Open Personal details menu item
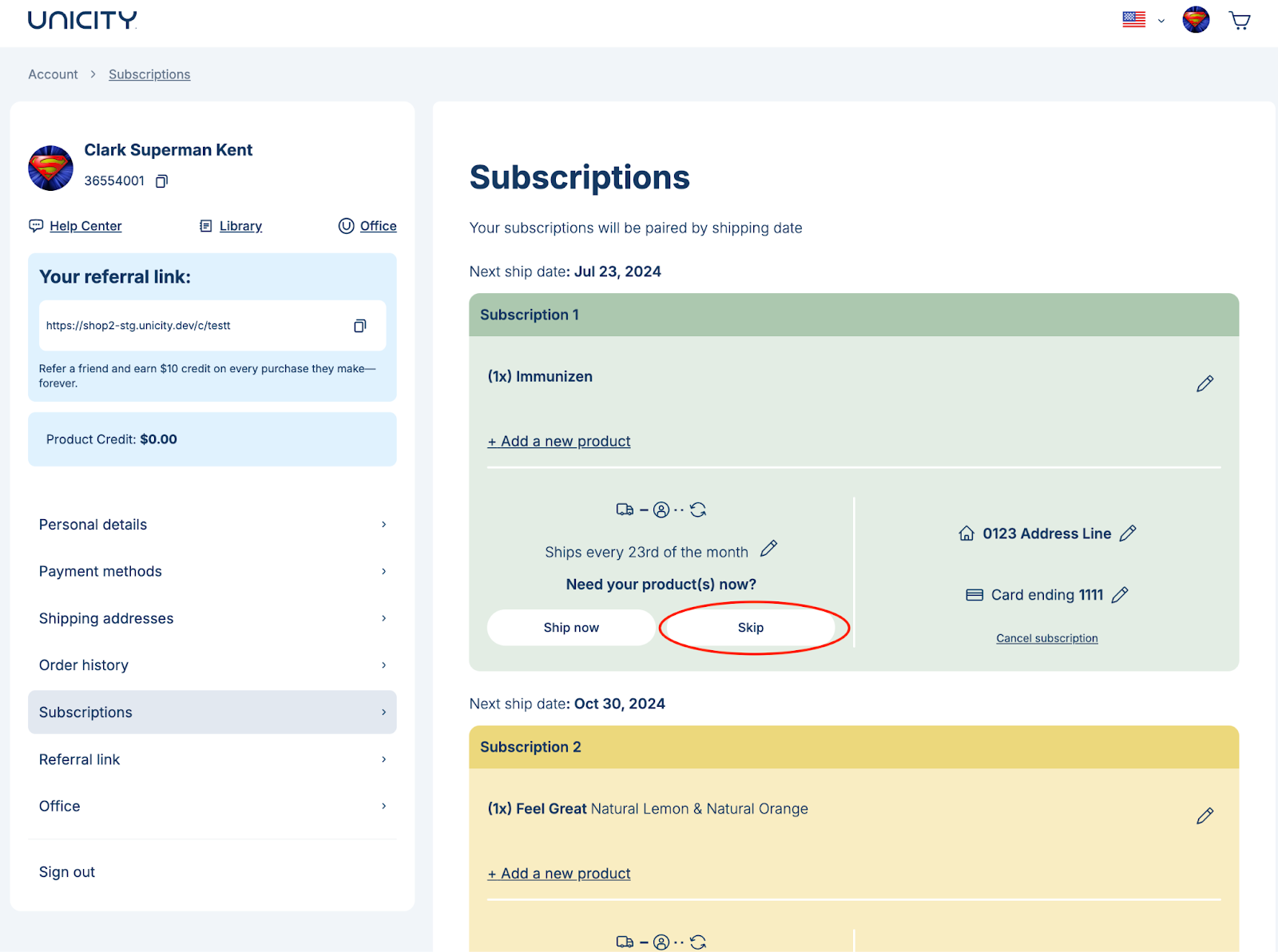 point(212,525)
